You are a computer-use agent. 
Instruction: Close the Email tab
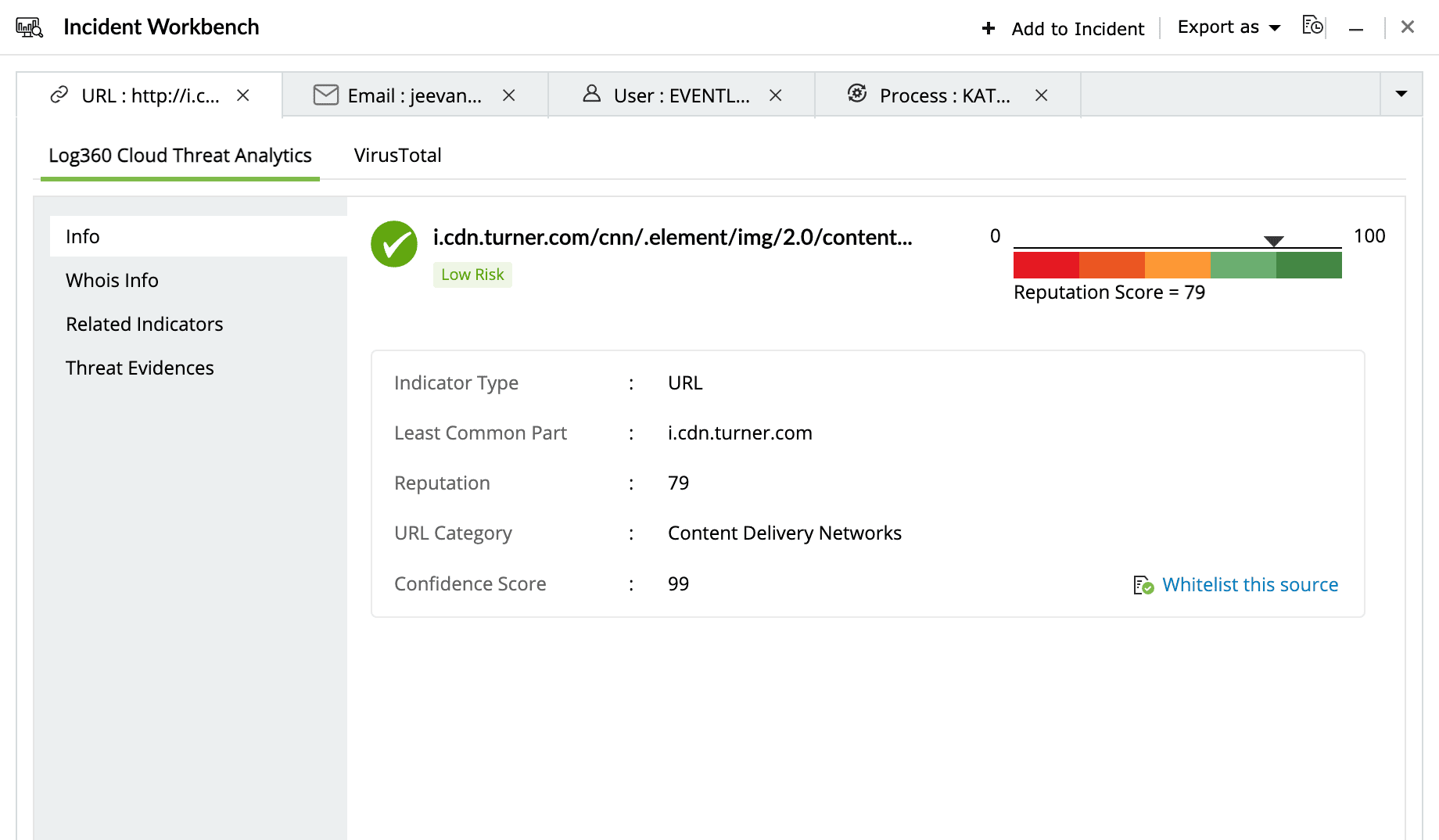(509, 95)
